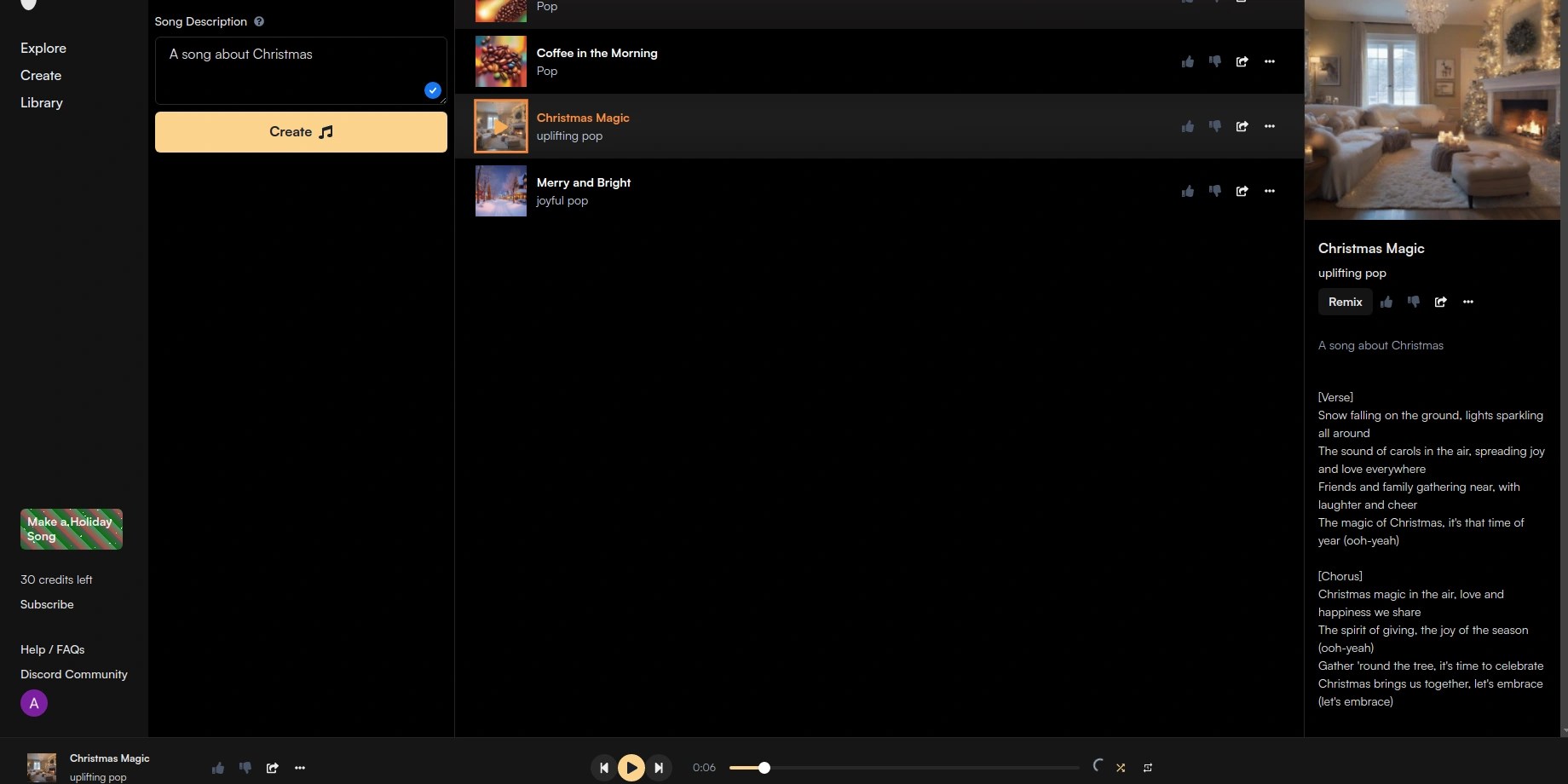Click share icon beside the Remix button
1568x784 pixels.
(1441, 302)
